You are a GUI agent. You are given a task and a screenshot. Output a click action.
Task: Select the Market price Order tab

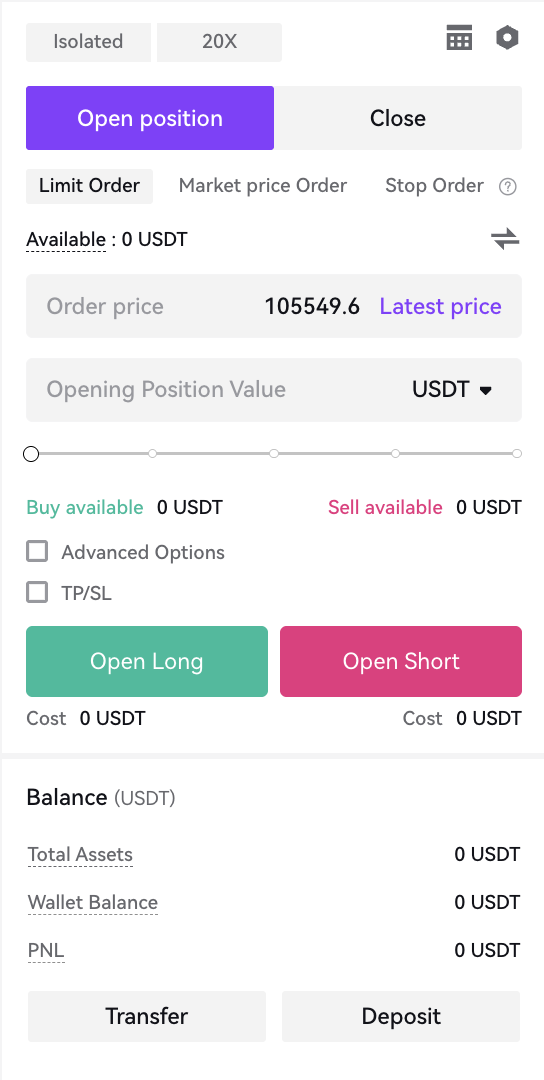click(262, 186)
